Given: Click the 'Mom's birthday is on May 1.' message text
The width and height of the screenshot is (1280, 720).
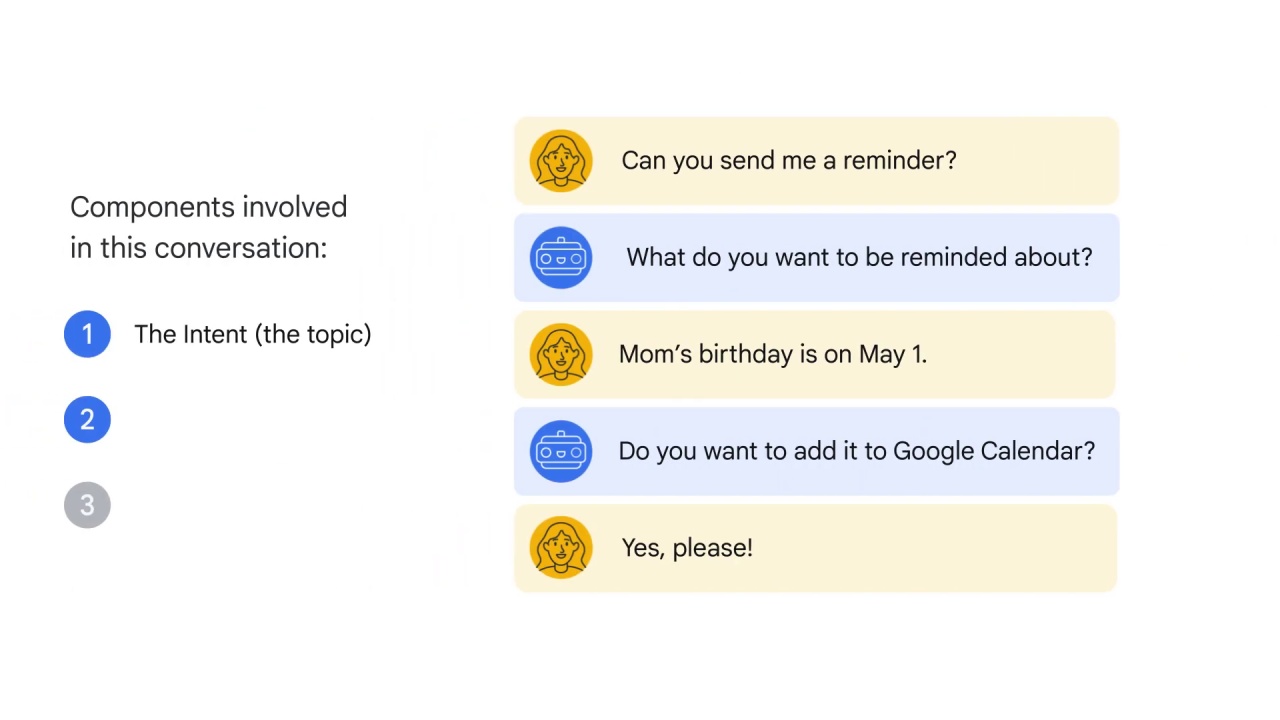Looking at the screenshot, I should pyautogui.click(x=773, y=354).
